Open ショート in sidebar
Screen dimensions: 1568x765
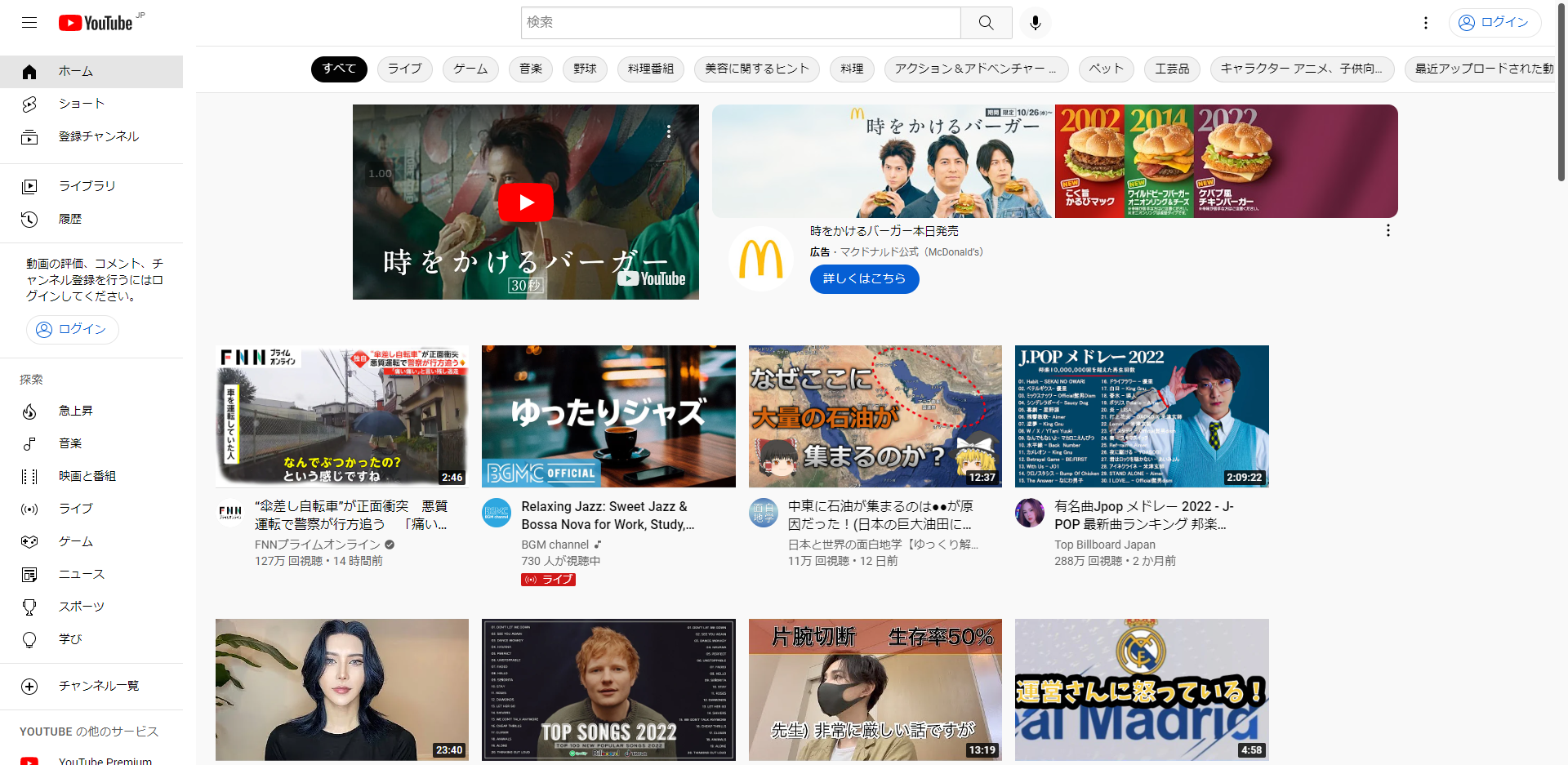click(91, 105)
